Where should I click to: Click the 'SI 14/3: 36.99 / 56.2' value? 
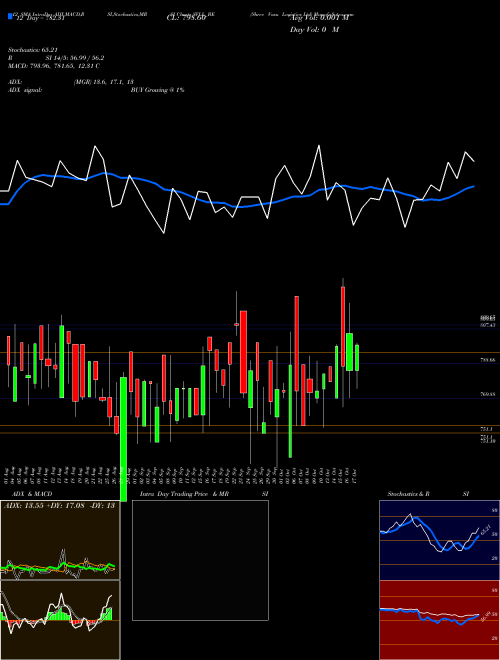pyautogui.click(x=75, y=58)
